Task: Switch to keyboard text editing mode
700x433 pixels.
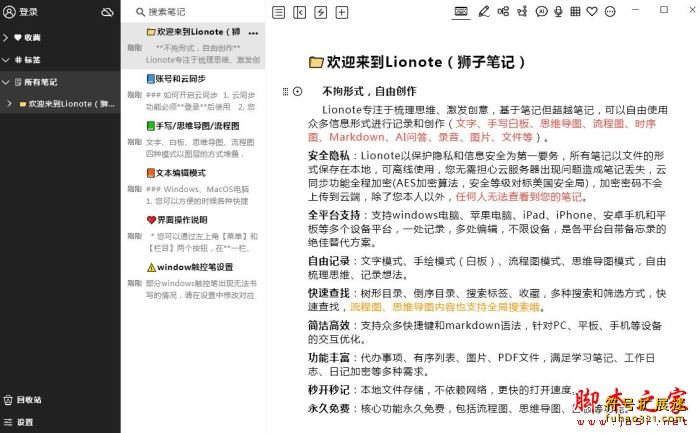Action: 461,12
